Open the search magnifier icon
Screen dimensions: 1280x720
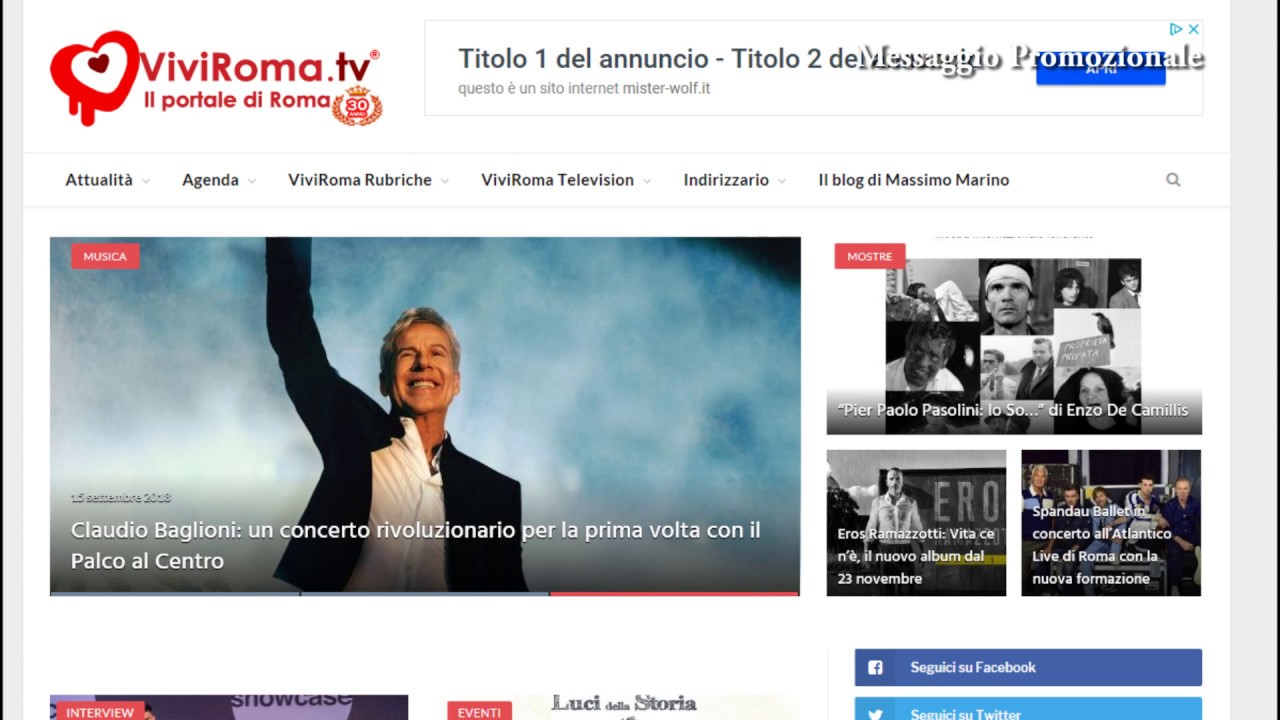pyautogui.click(x=1173, y=180)
